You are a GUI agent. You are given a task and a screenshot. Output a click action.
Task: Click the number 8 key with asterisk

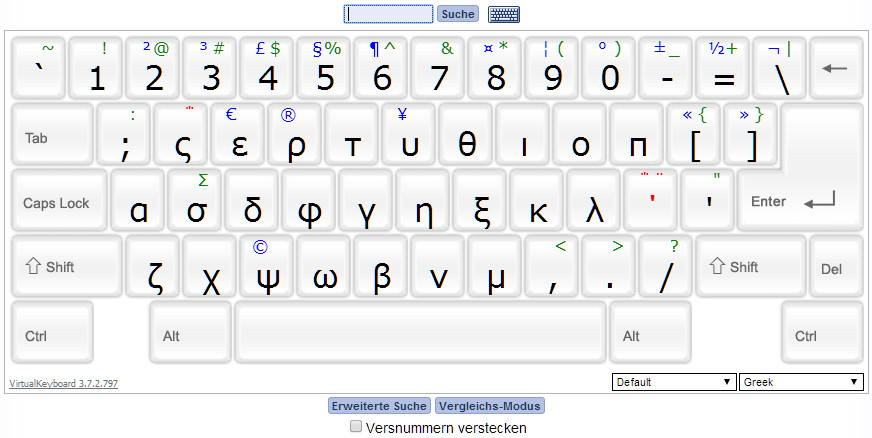tap(494, 68)
